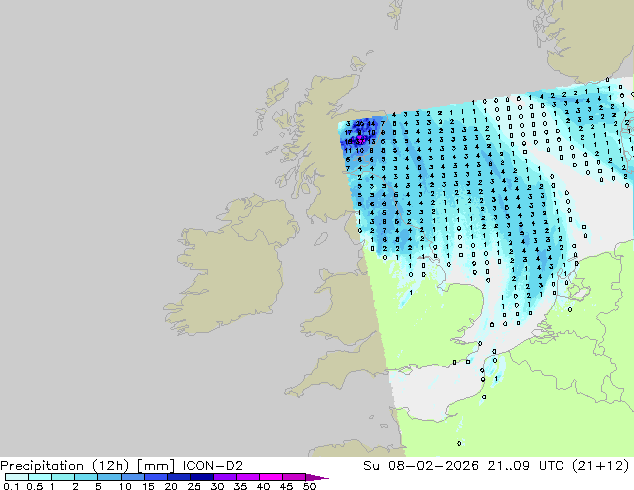
Task: Click the '0.5' legend scale value
Action: [x=34, y=486]
